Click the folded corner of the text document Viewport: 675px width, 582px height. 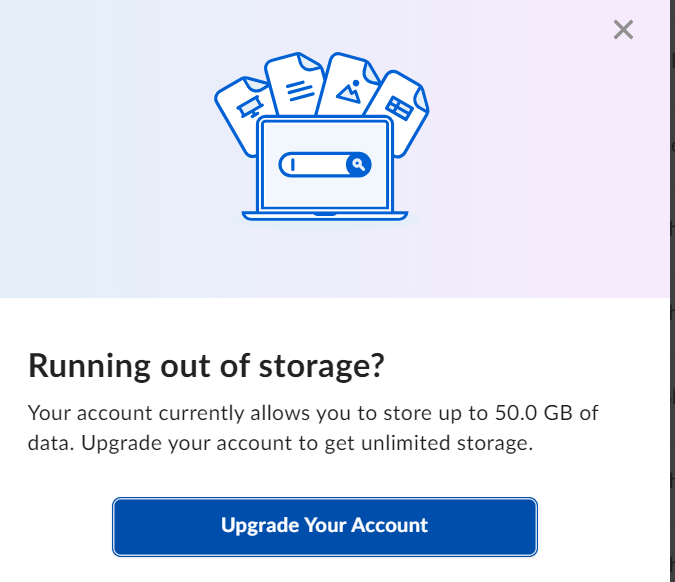pos(311,63)
